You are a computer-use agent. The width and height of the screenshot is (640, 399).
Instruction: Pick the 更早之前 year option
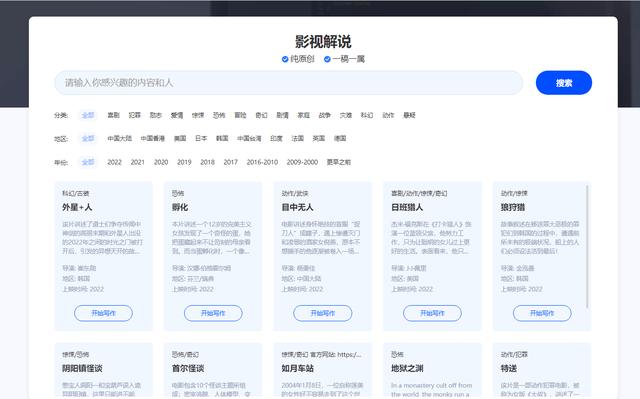338,162
